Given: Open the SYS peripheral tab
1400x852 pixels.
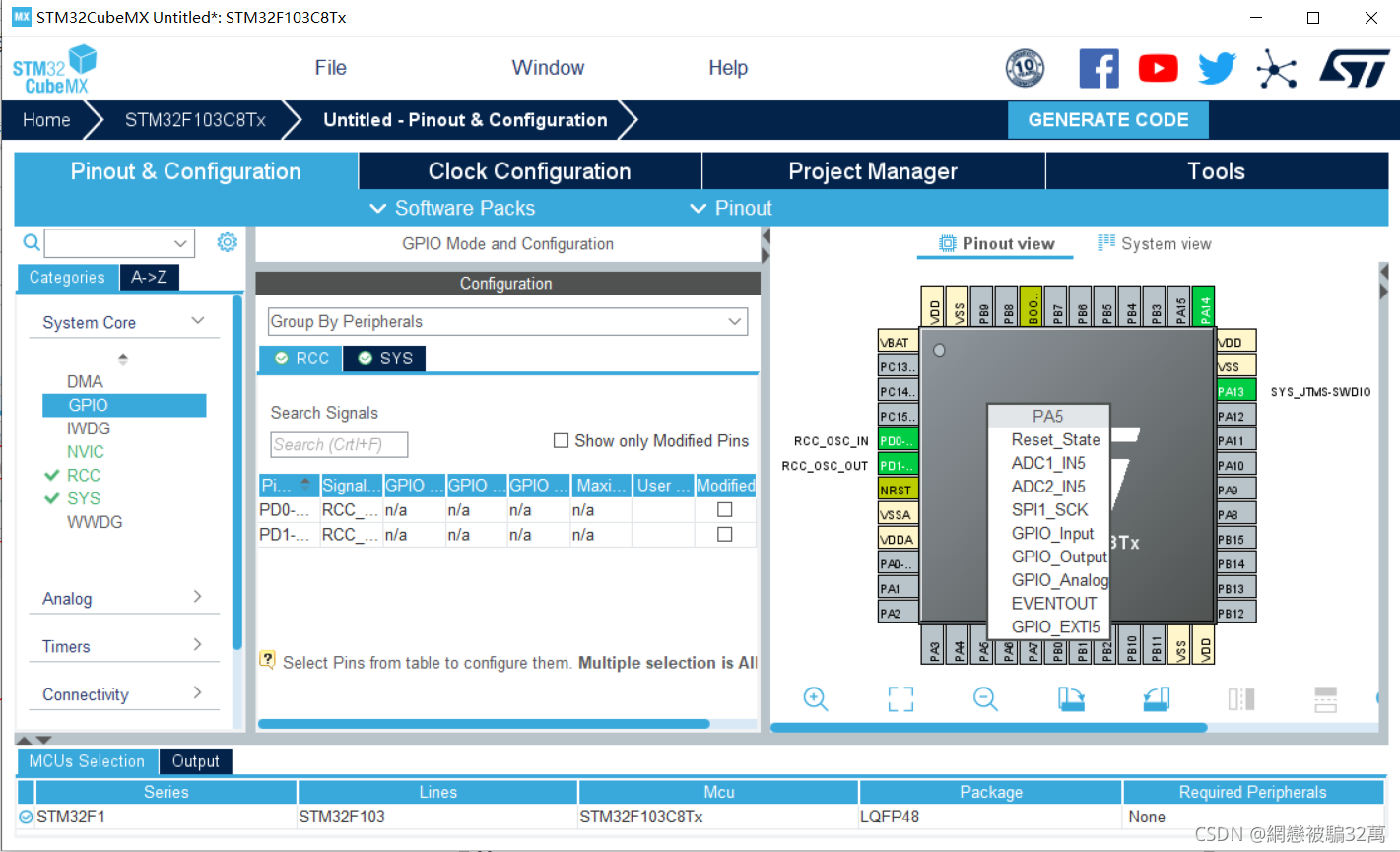Looking at the screenshot, I should (385, 359).
